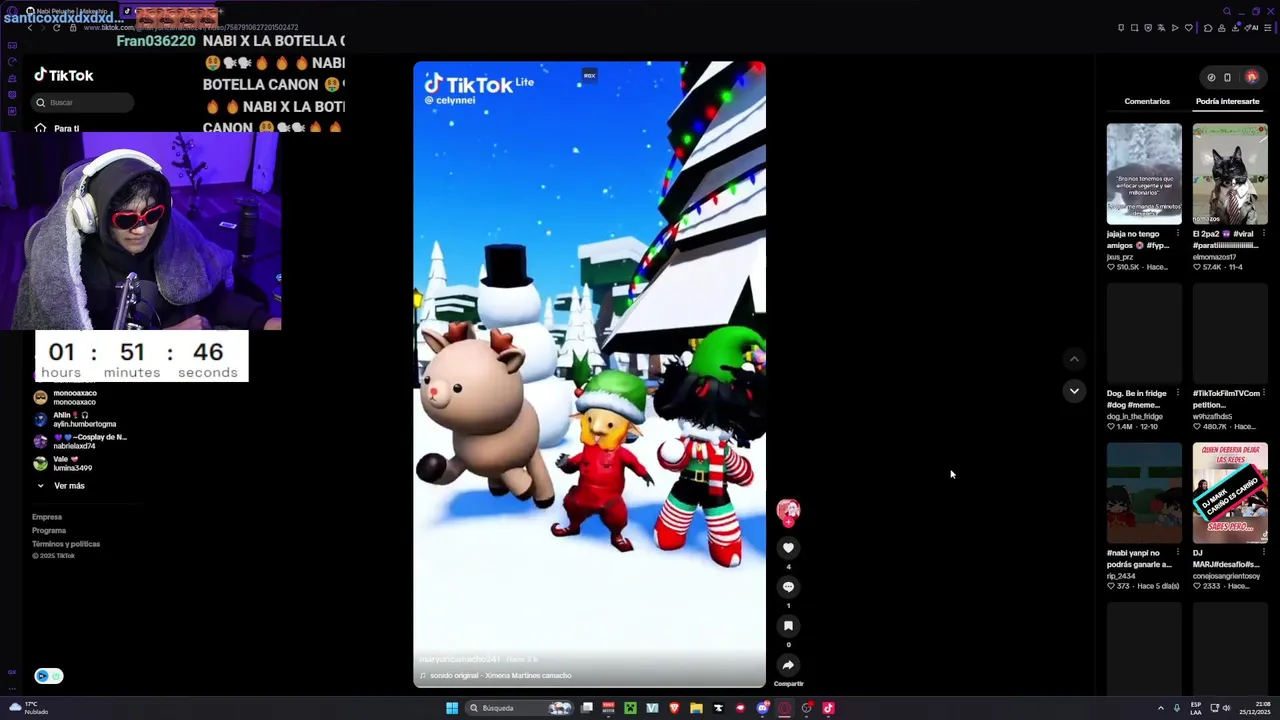The width and height of the screenshot is (1280, 720).
Task: Open the Minecraft taskbar icon
Action: tap(630, 708)
